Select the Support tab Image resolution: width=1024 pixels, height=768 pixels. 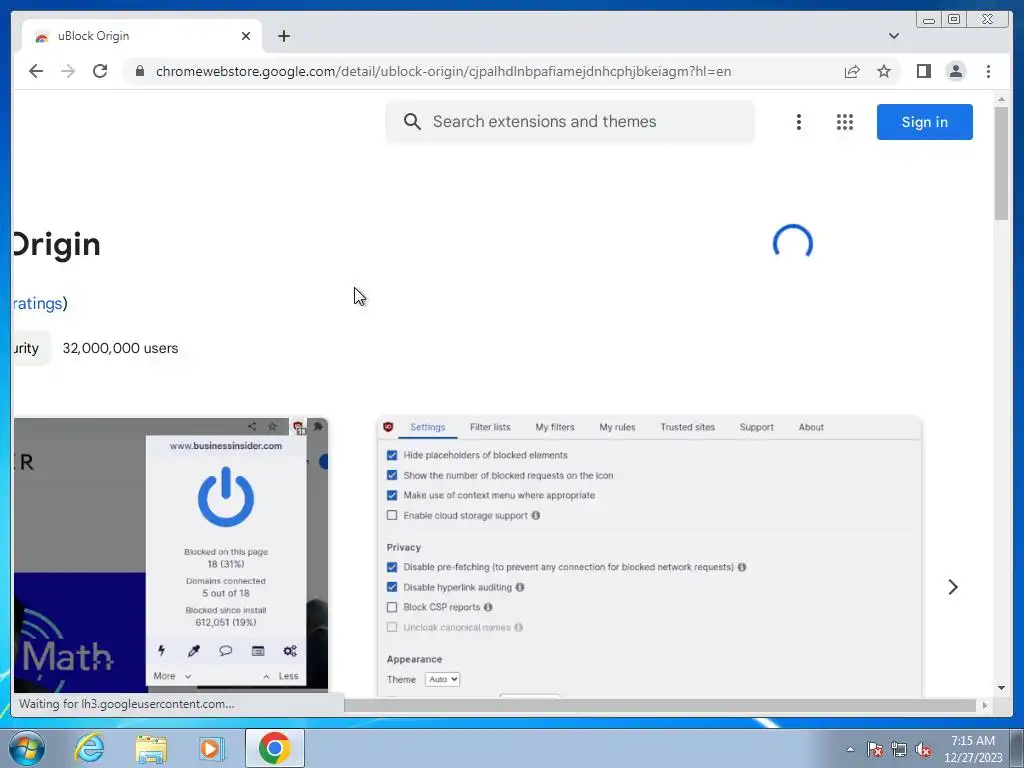click(x=756, y=427)
